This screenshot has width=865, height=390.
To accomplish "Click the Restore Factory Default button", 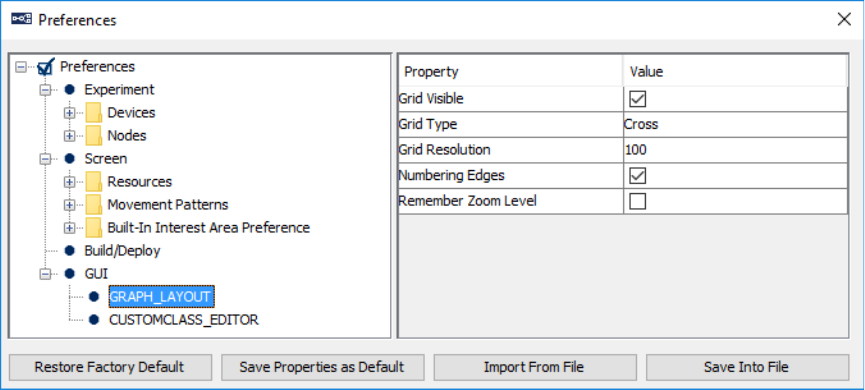I will click(110, 367).
